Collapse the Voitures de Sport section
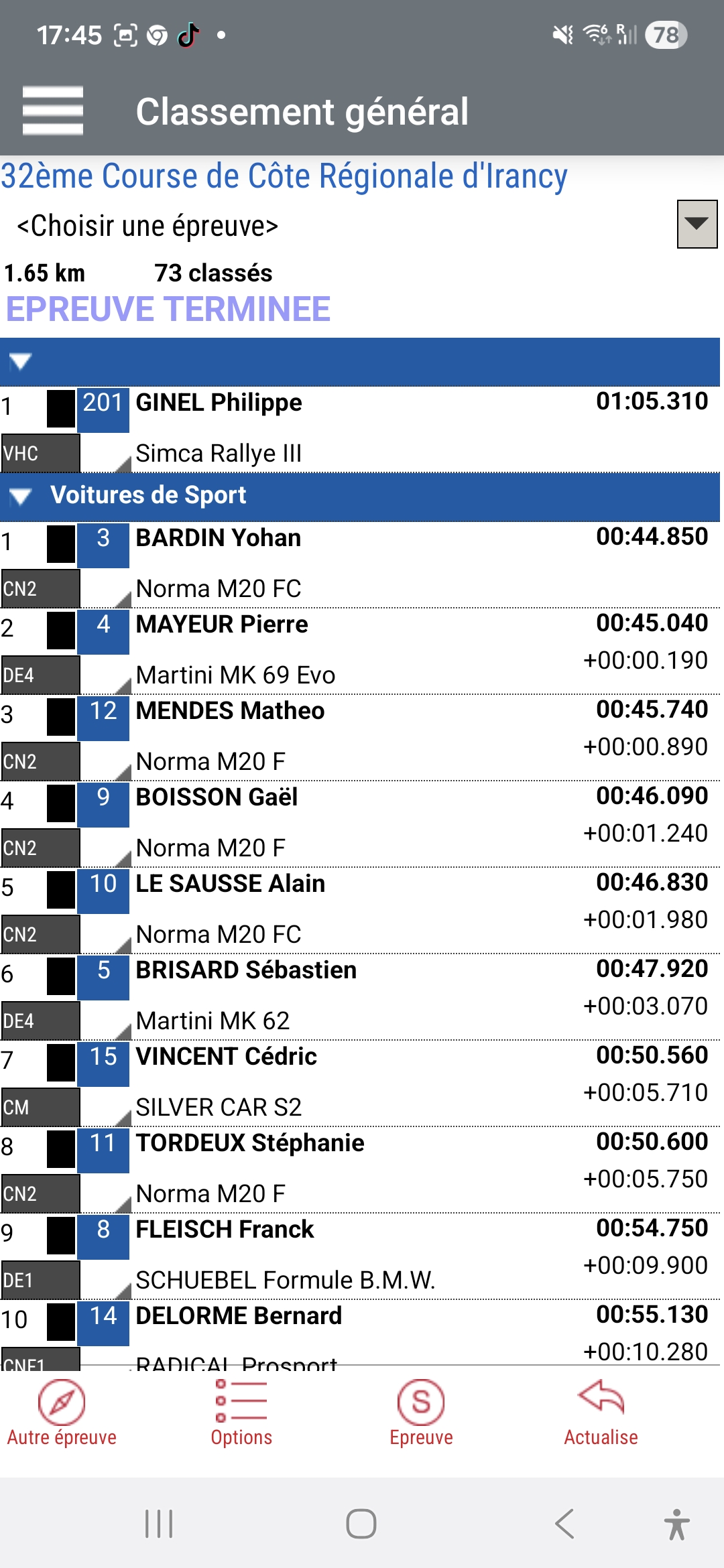 coord(21,497)
